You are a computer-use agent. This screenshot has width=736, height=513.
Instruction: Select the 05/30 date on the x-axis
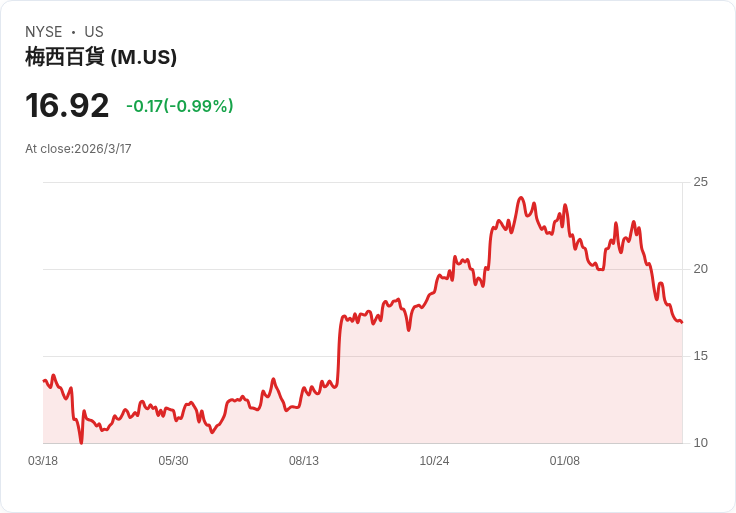pyautogui.click(x=173, y=461)
